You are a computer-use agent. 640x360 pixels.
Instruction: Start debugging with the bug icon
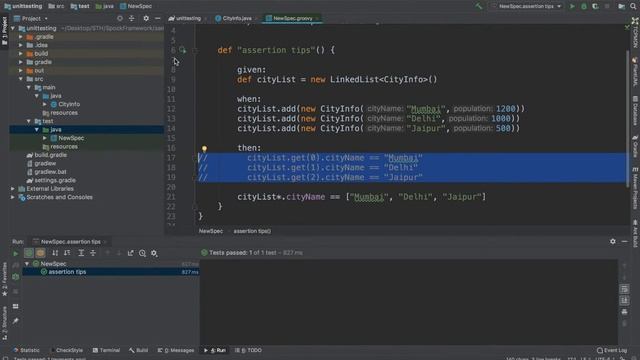click(584, 6)
